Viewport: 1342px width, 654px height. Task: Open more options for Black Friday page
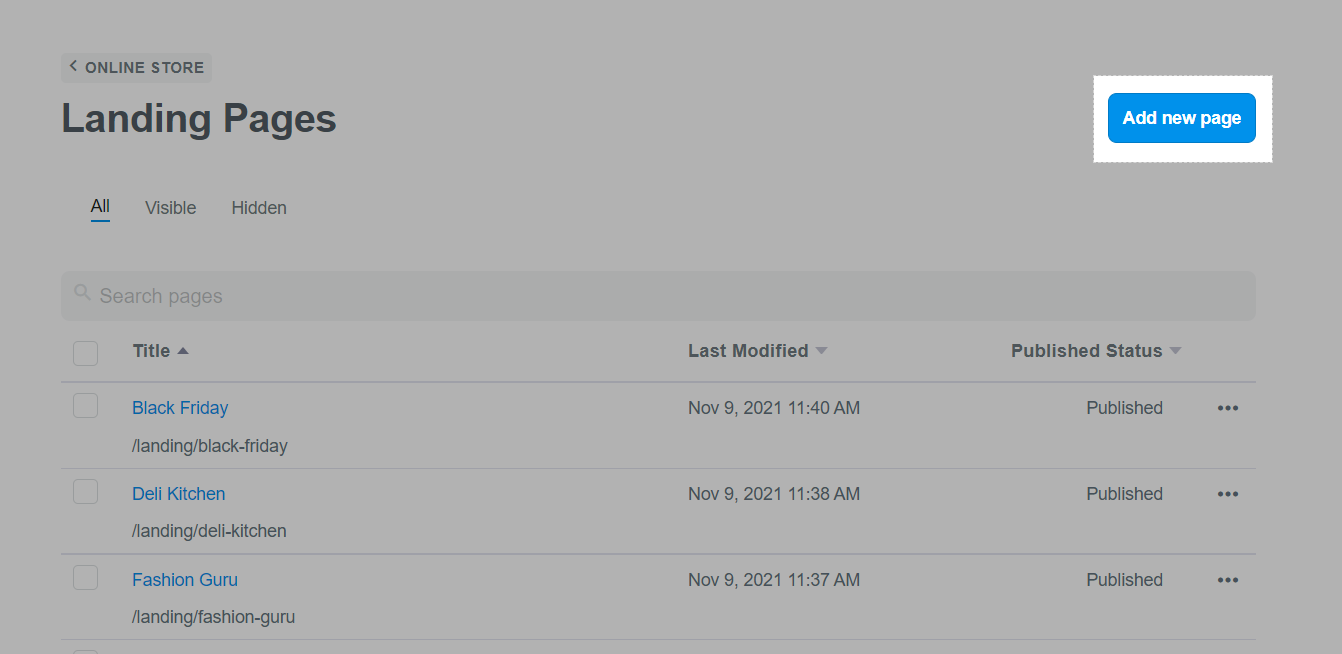point(1227,408)
